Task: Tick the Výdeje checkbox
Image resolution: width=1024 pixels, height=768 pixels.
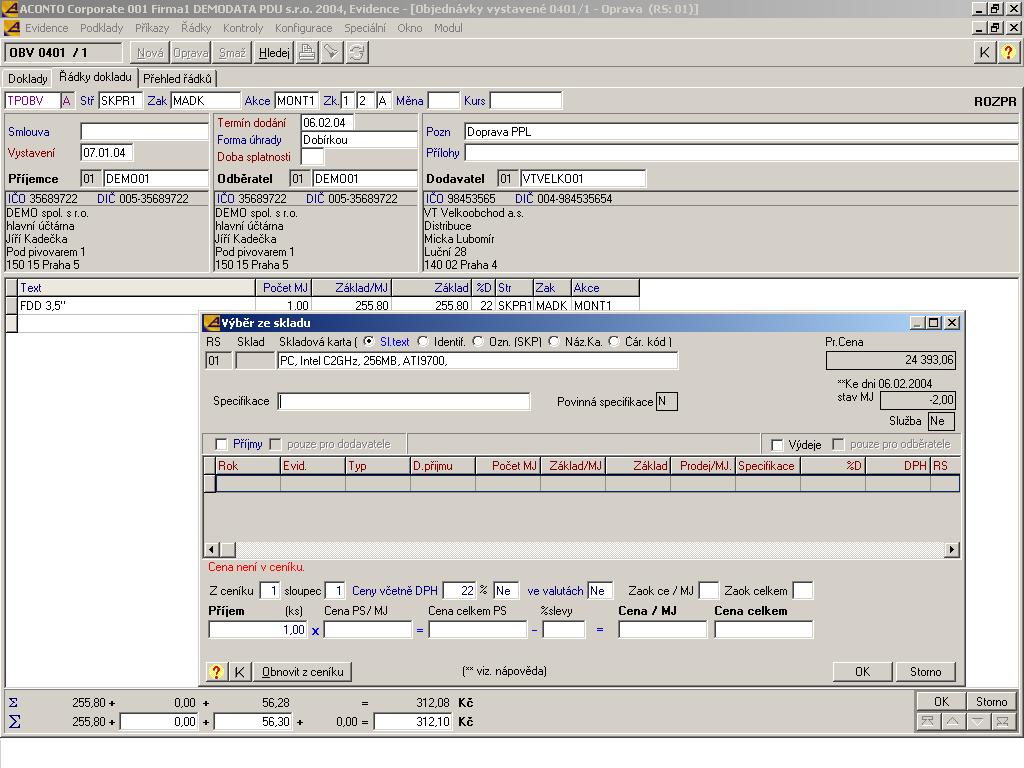Action: 776,444
